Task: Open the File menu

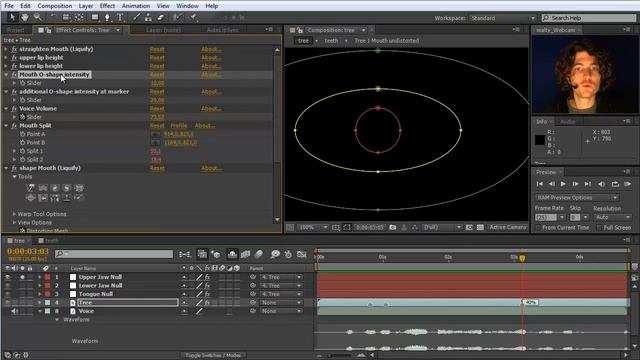Action: (9, 6)
